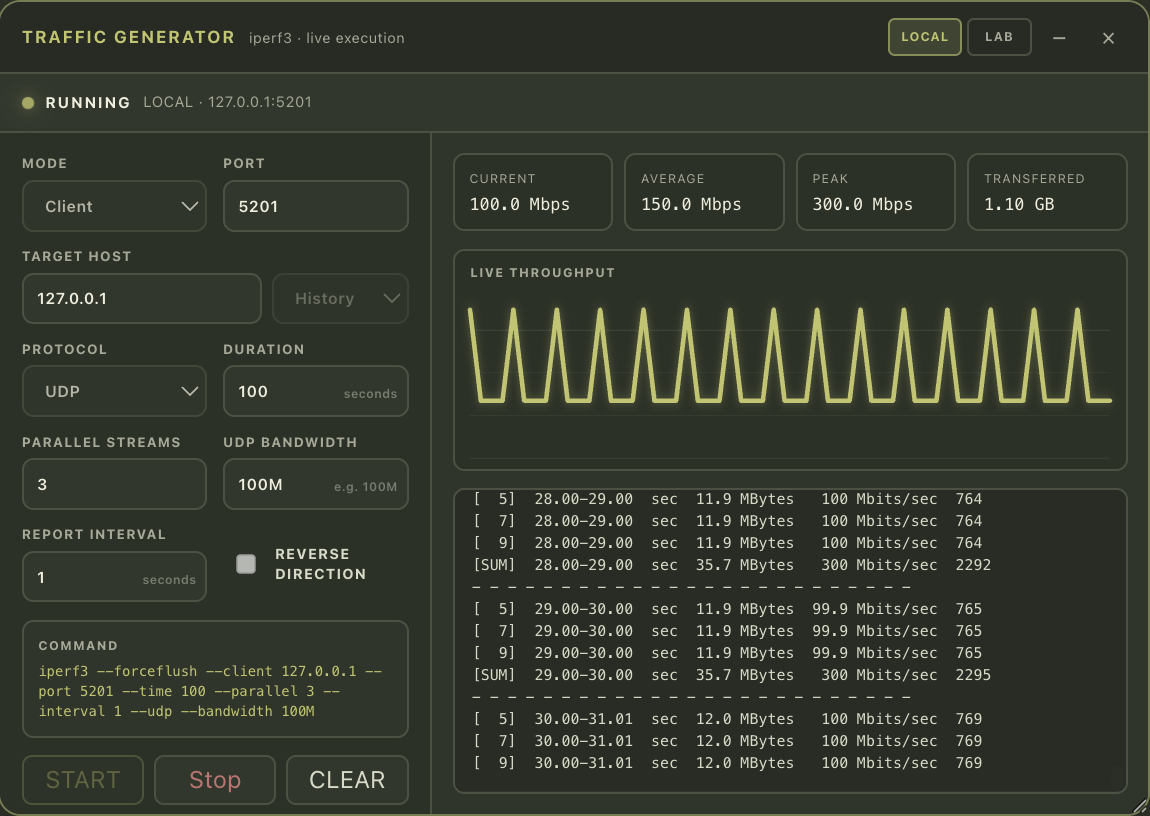
Task: Click the LOCAL · 127.0.0.1:5201 status text
Action: click(227, 102)
